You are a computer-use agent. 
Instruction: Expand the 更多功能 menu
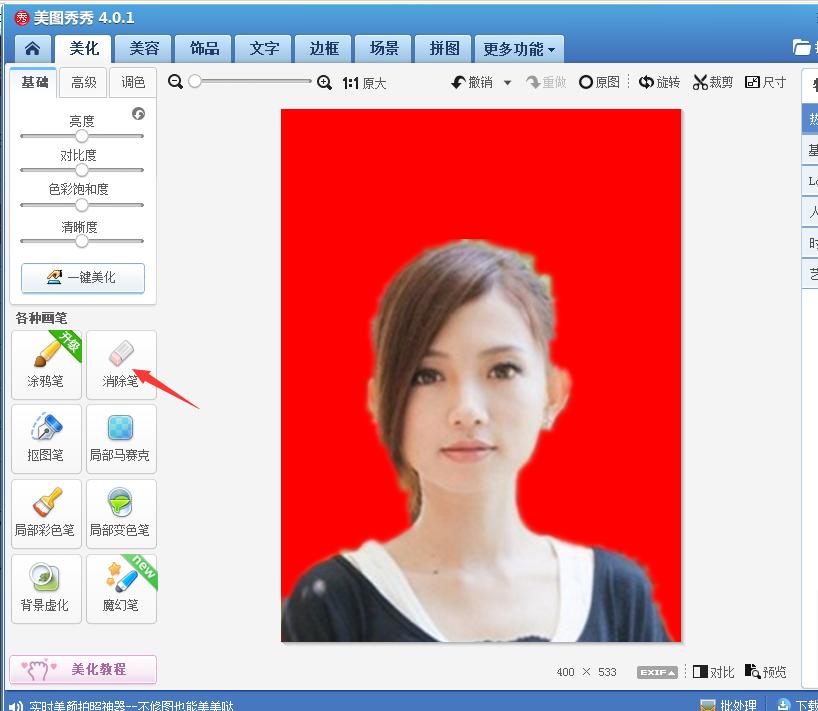[519, 47]
